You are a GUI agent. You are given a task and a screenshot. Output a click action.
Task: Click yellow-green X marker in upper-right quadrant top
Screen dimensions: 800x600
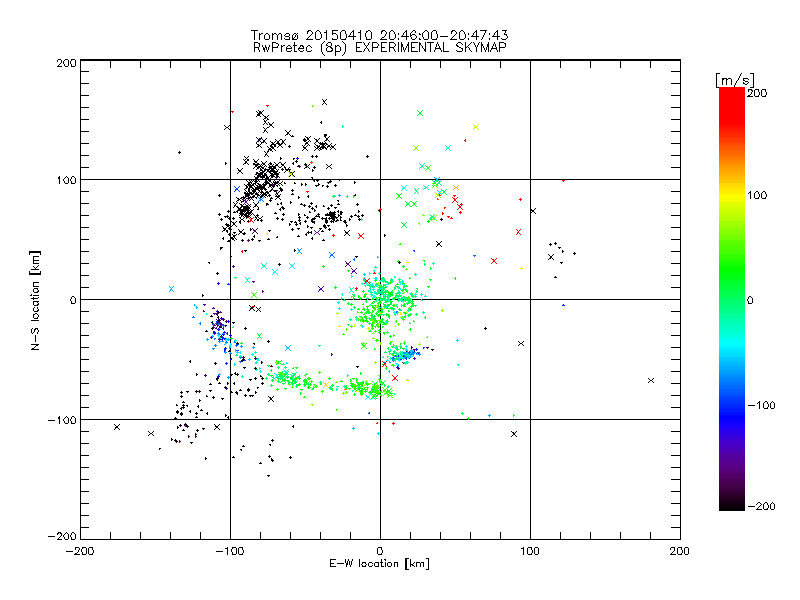tap(476, 127)
